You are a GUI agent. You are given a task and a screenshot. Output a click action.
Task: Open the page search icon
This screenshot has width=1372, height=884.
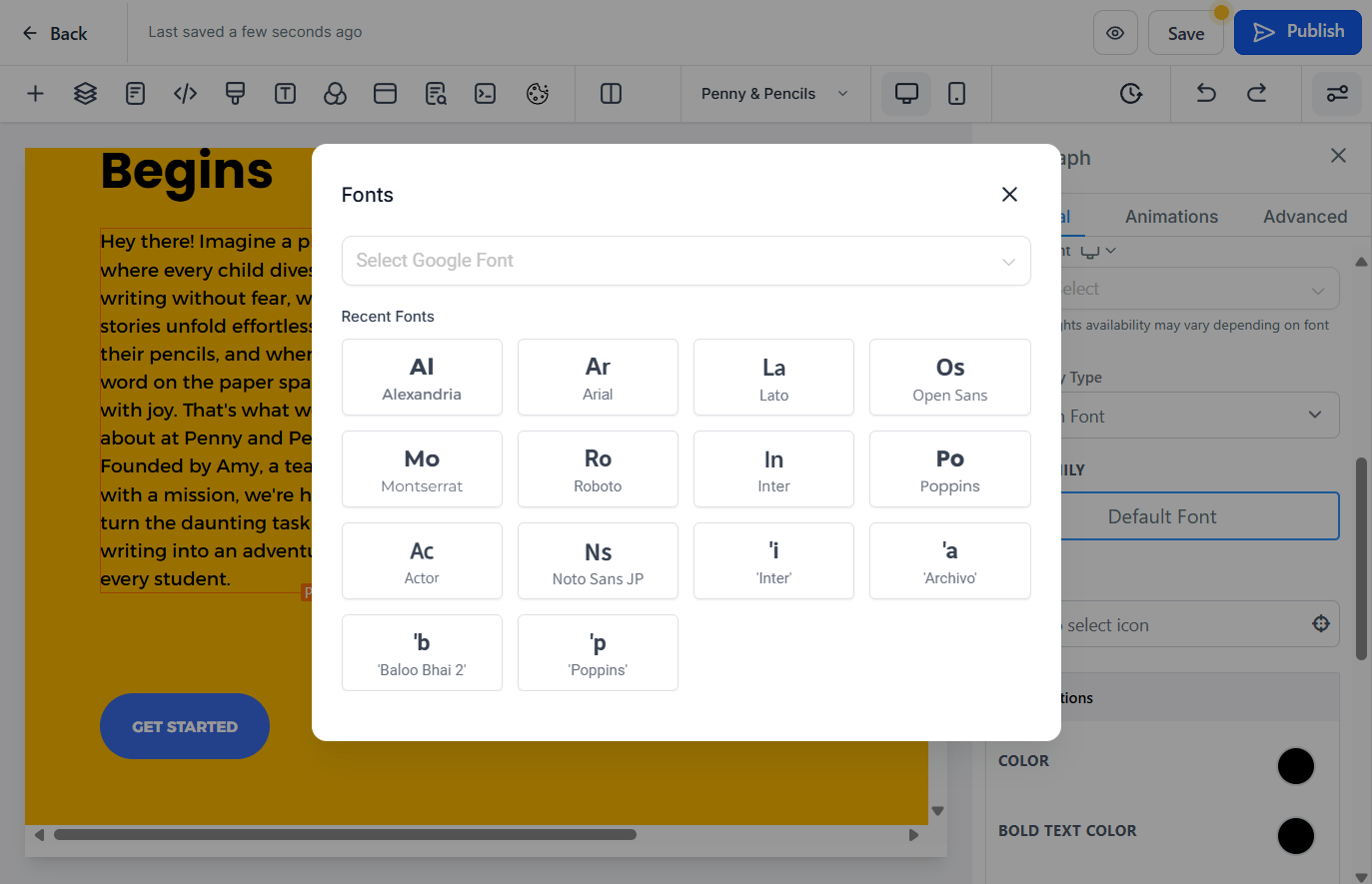tap(436, 94)
